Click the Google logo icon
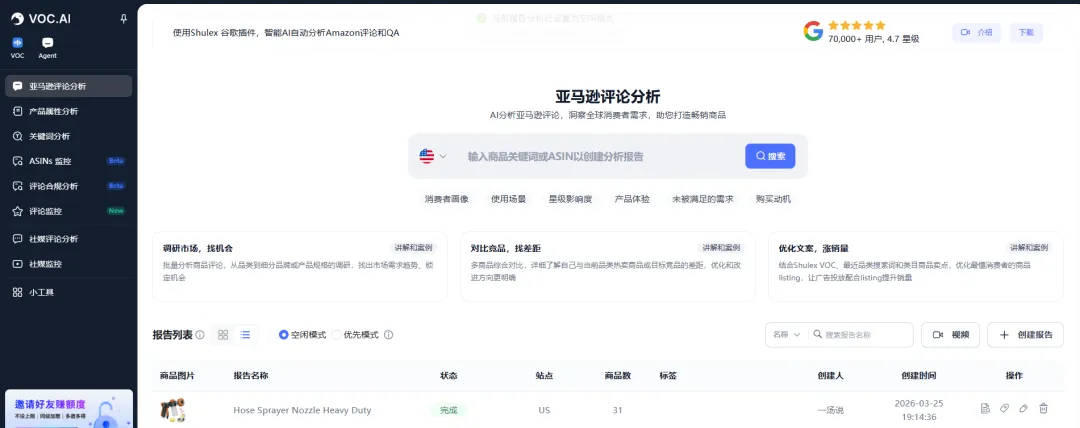 pyautogui.click(x=813, y=31)
